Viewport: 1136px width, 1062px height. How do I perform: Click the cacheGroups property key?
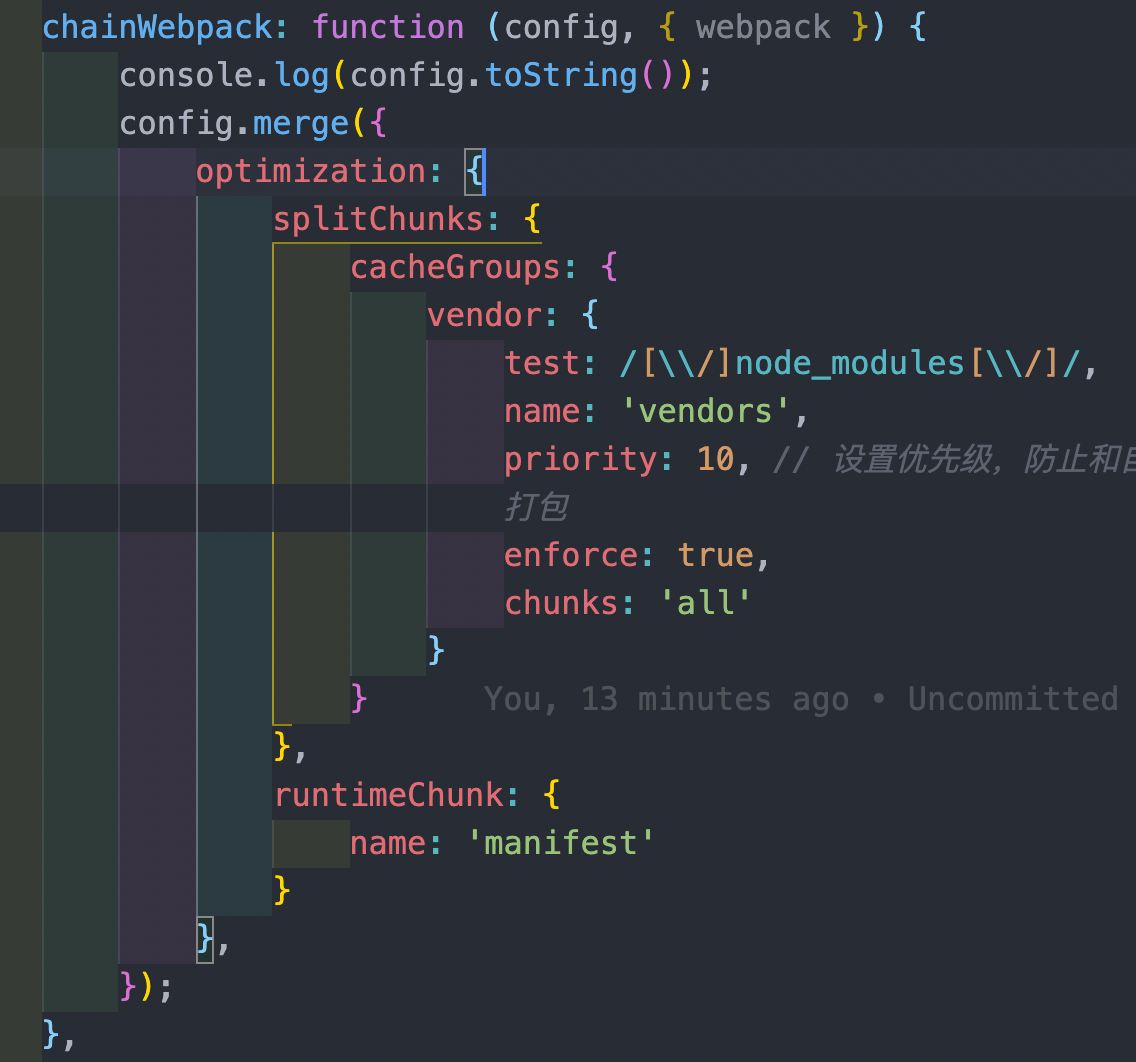coord(453,266)
